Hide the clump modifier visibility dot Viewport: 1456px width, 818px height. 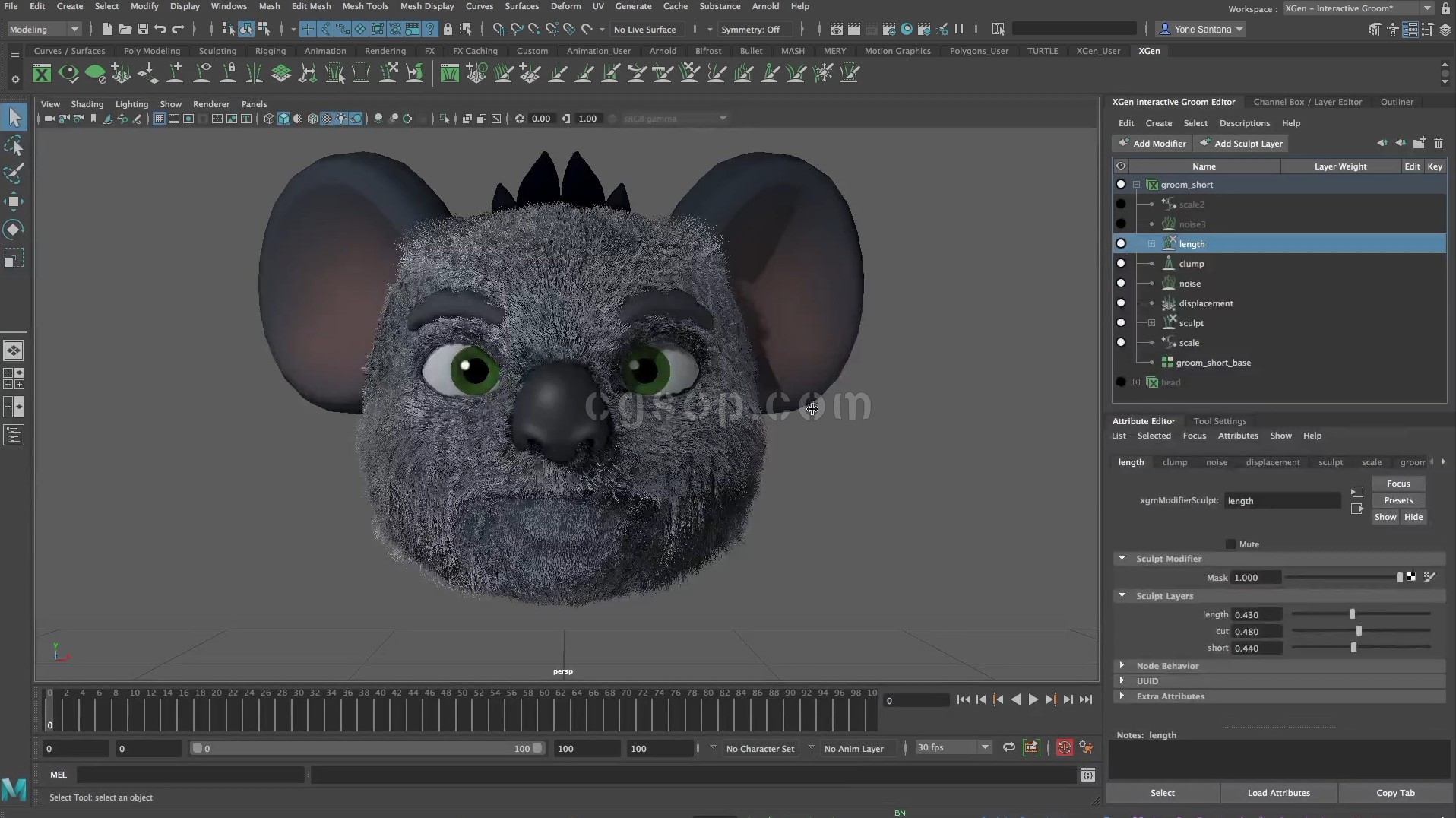pos(1121,264)
